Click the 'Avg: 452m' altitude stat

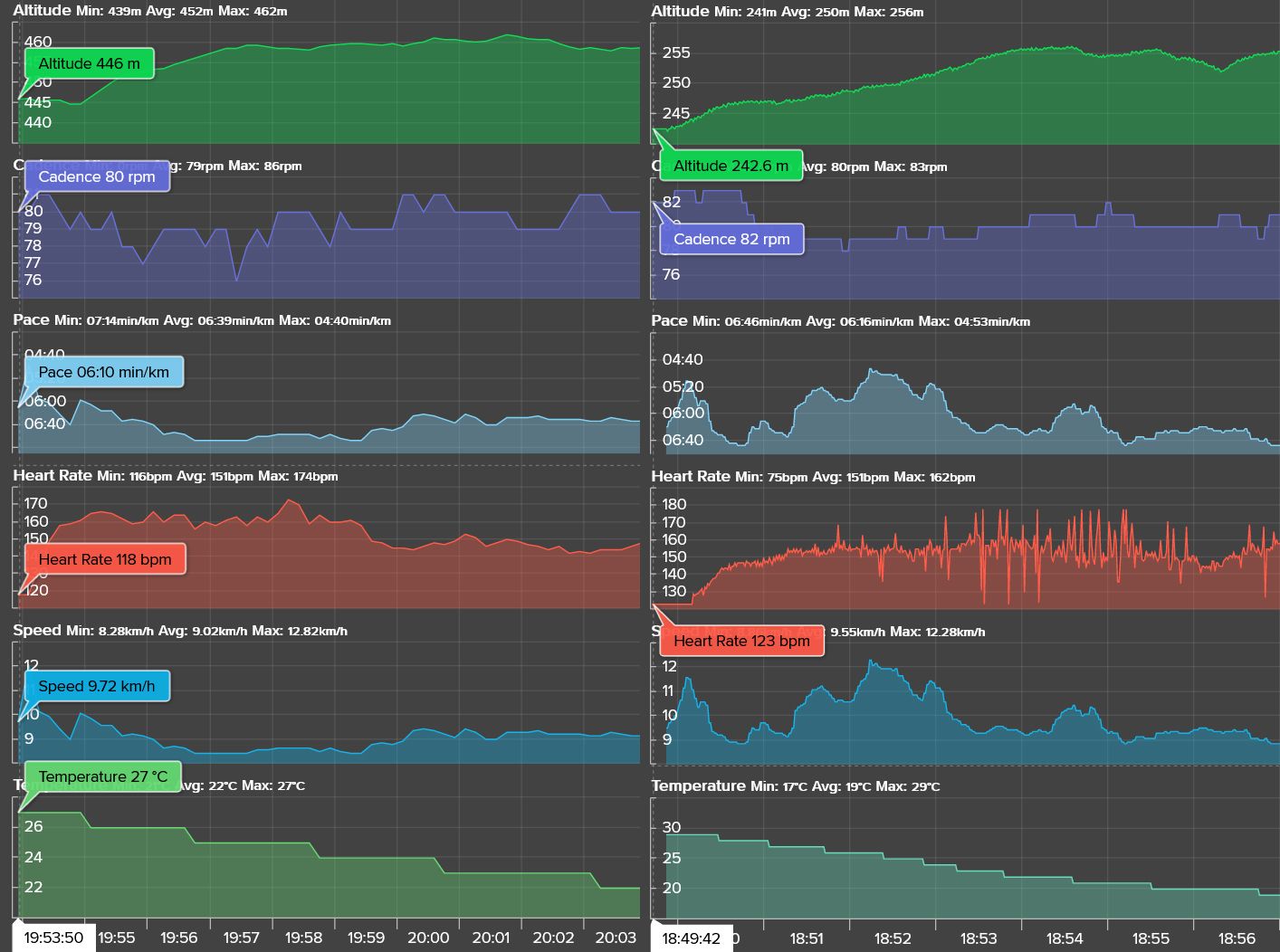[x=183, y=12]
